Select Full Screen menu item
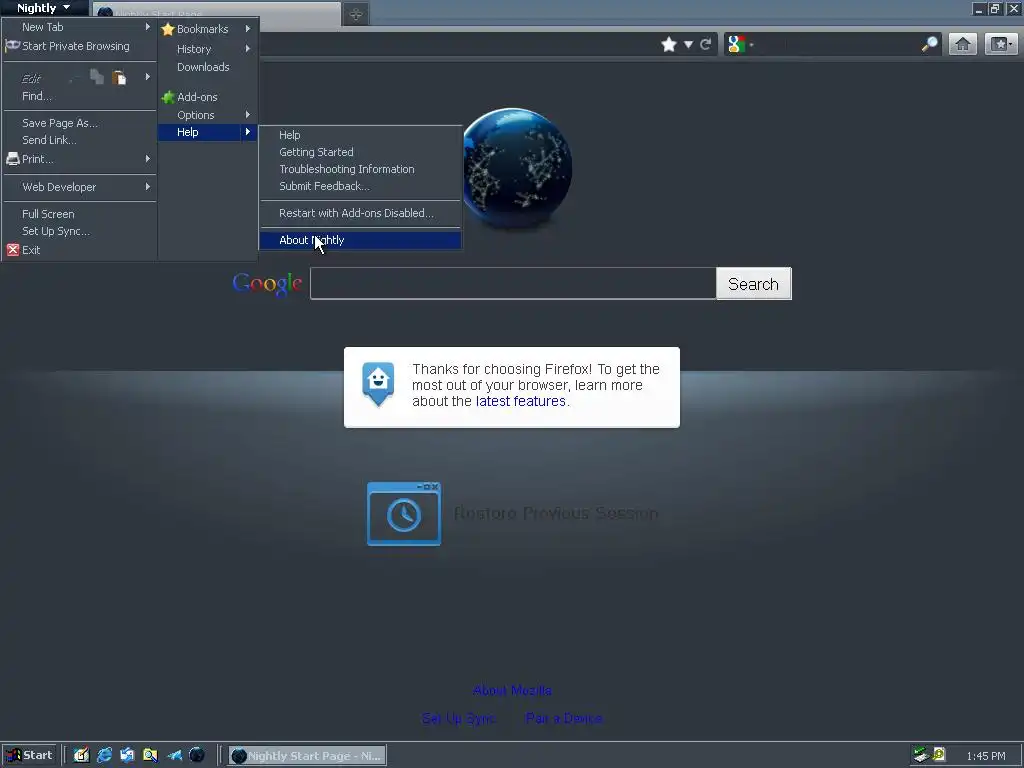The image size is (1024, 768). point(78,214)
